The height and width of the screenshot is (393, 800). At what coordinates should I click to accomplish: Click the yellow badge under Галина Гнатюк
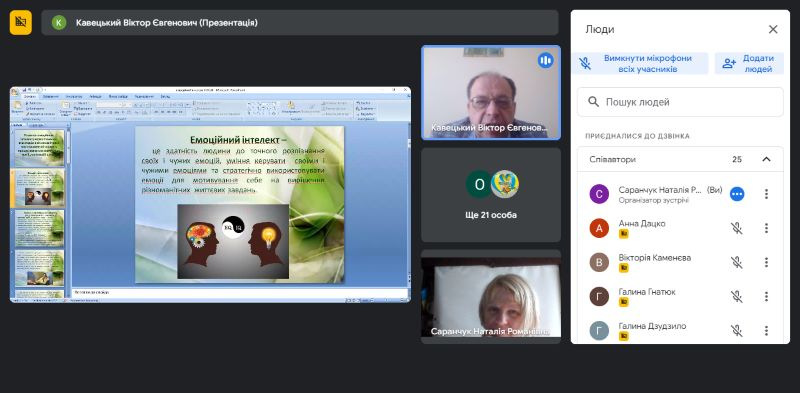[623, 302]
